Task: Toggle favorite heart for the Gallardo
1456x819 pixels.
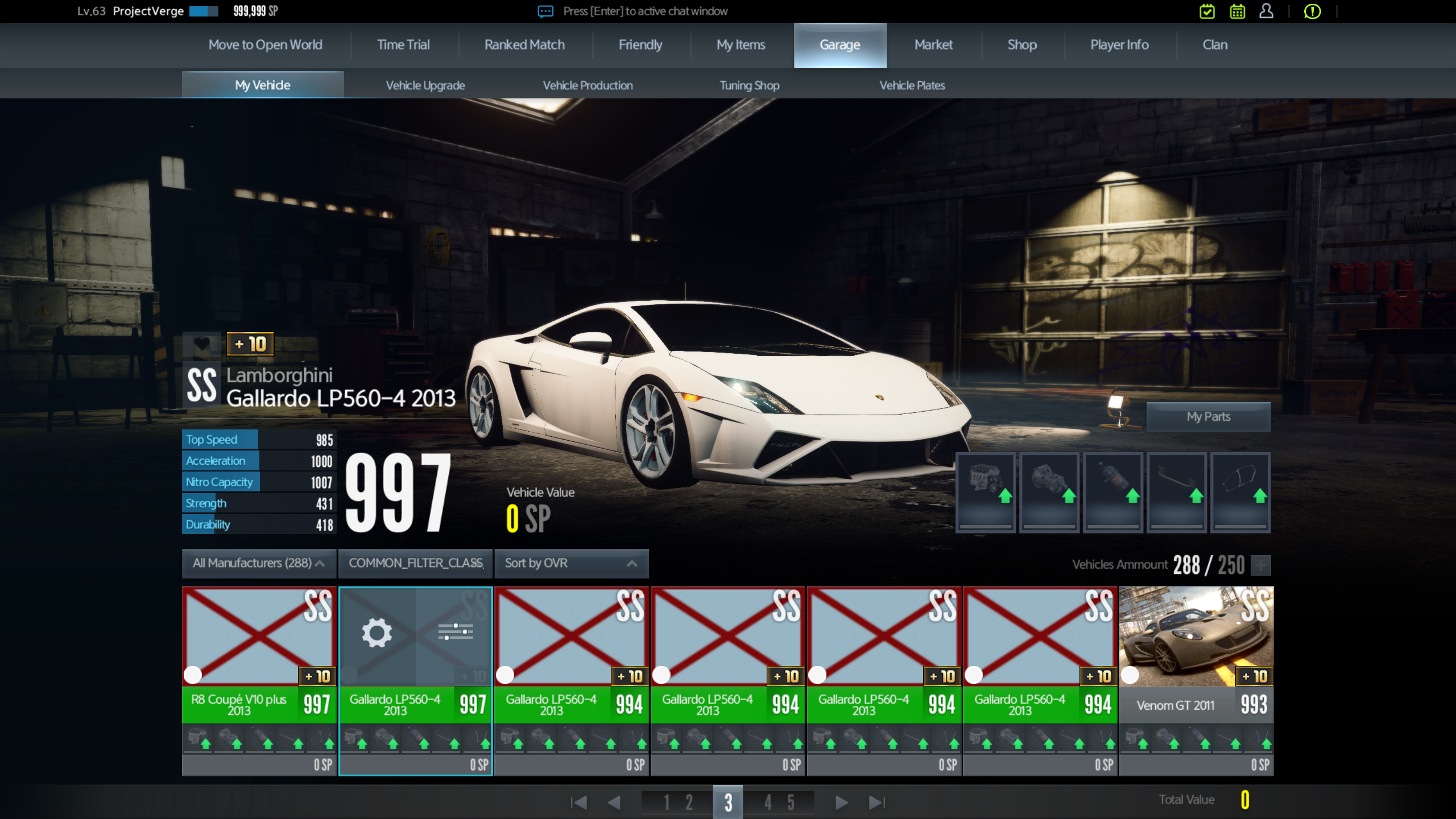Action: click(x=202, y=344)
